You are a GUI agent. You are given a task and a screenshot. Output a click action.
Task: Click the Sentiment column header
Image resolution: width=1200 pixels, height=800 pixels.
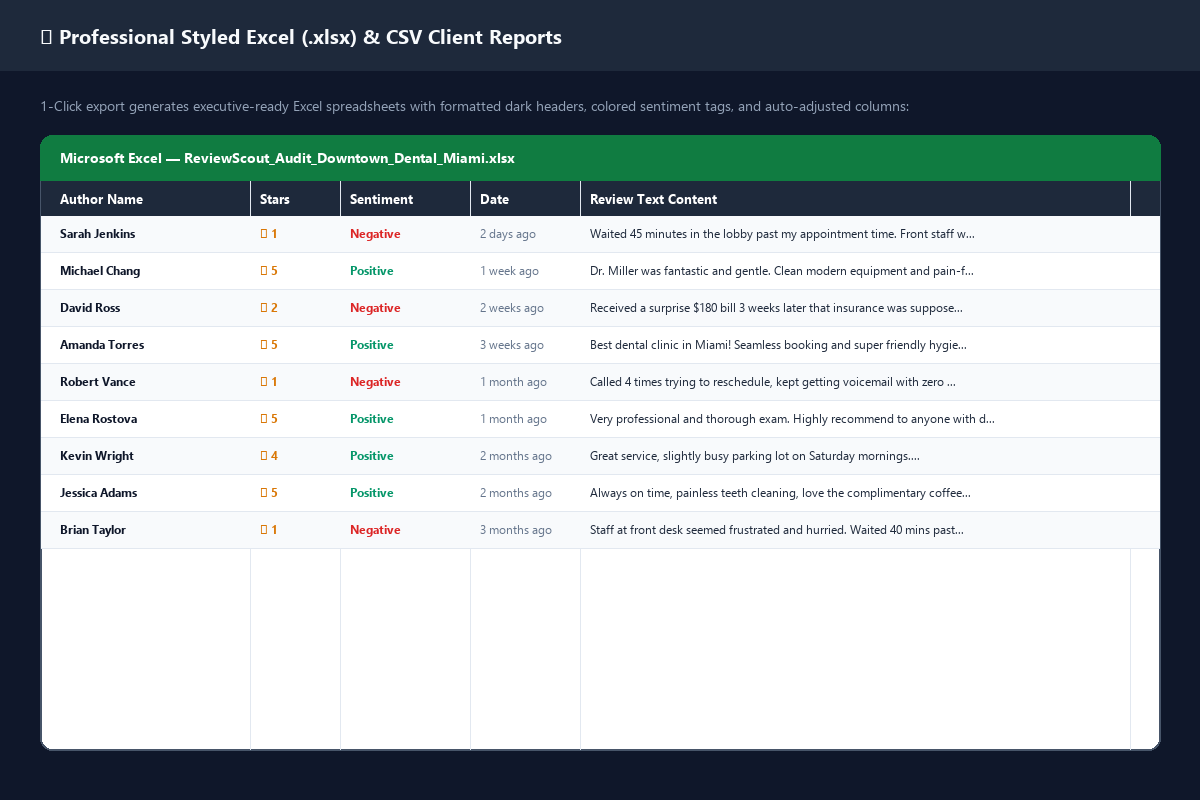(x=406, y=199)
